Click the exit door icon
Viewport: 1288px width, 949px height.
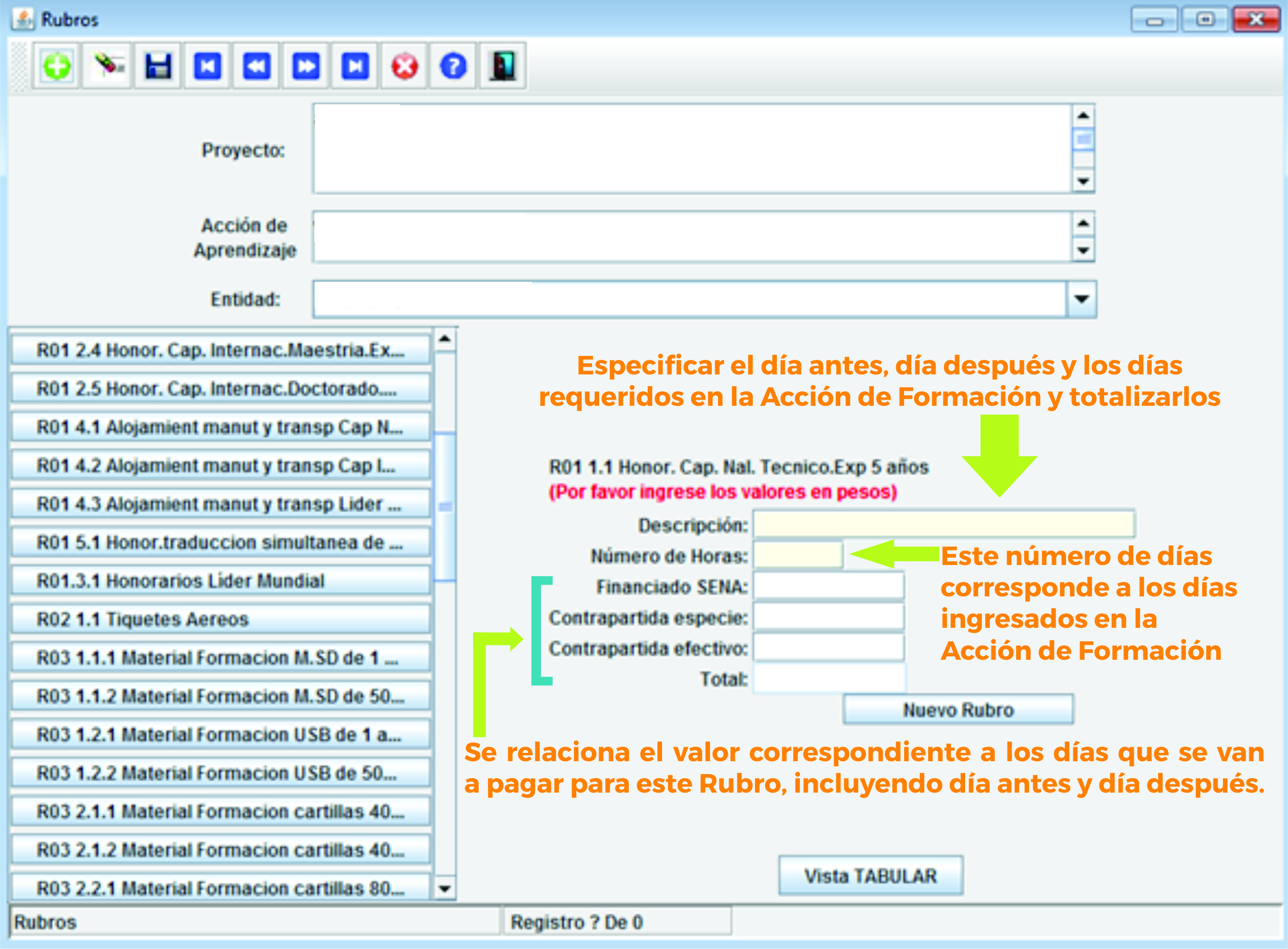click(x=503, y=66)
